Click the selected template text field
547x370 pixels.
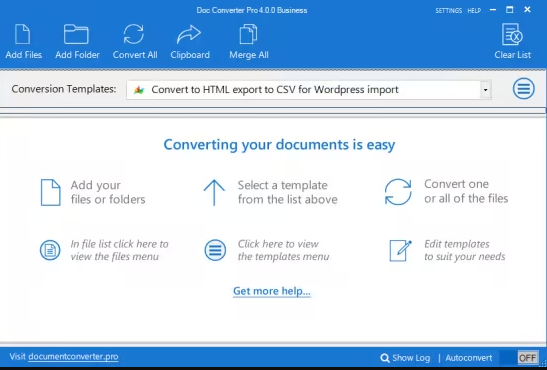point(304,90)
